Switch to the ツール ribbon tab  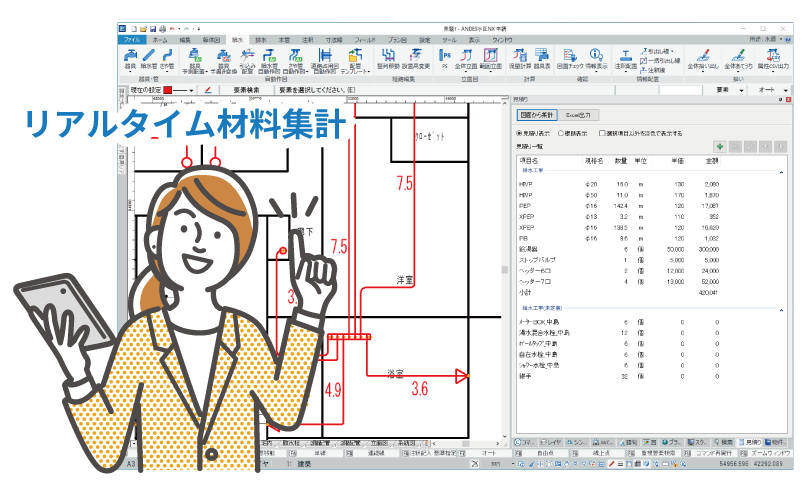(449, 40)
